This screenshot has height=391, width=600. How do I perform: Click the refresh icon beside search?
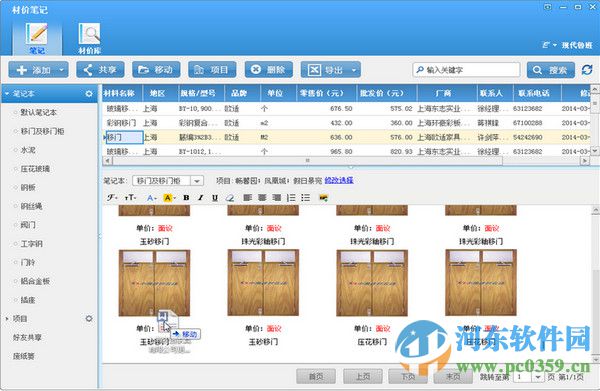click(x=587, y=70)
